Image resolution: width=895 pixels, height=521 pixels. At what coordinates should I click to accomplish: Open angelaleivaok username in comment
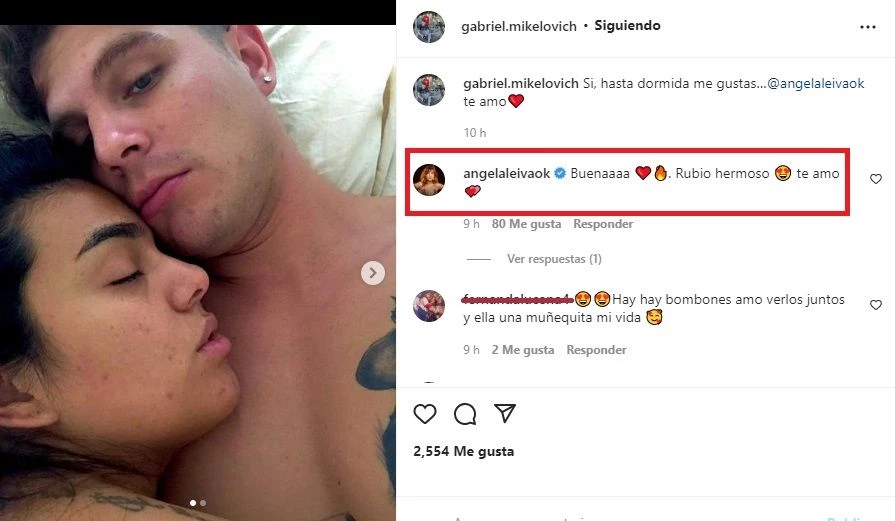[507, 173]
